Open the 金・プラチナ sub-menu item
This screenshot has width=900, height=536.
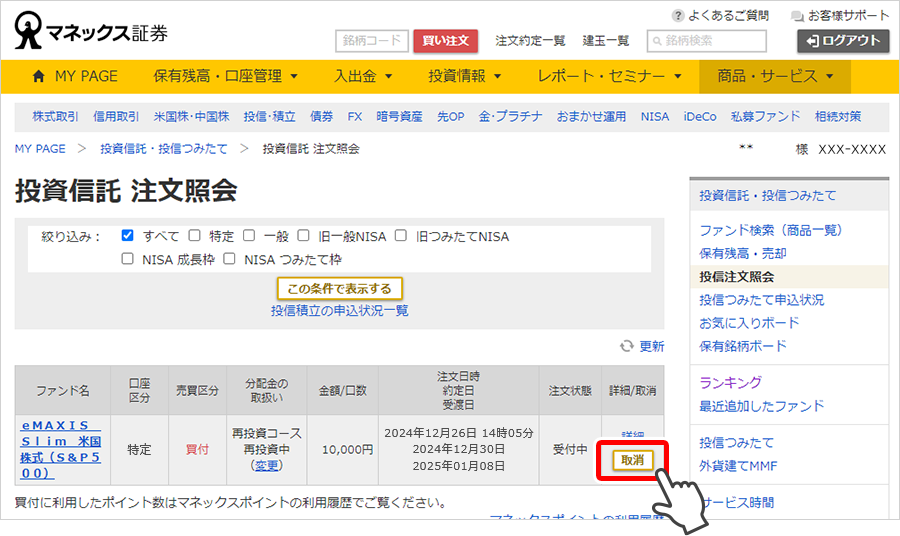pos(510,116)
